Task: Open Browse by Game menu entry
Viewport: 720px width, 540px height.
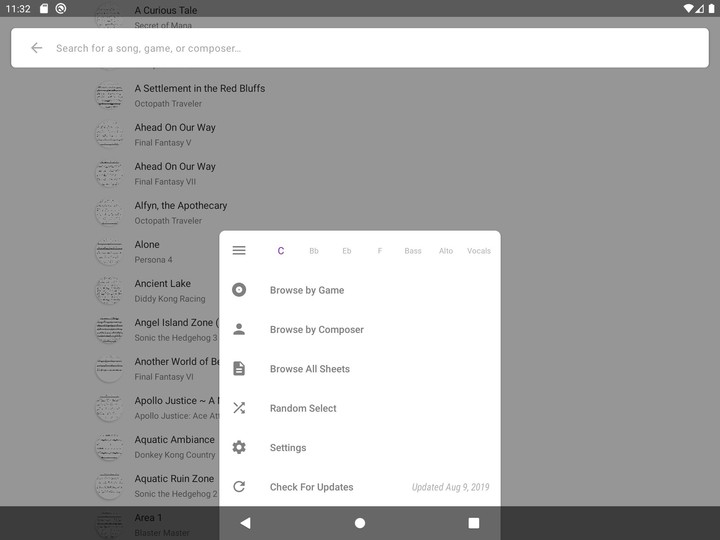Action: pos(307,290)
